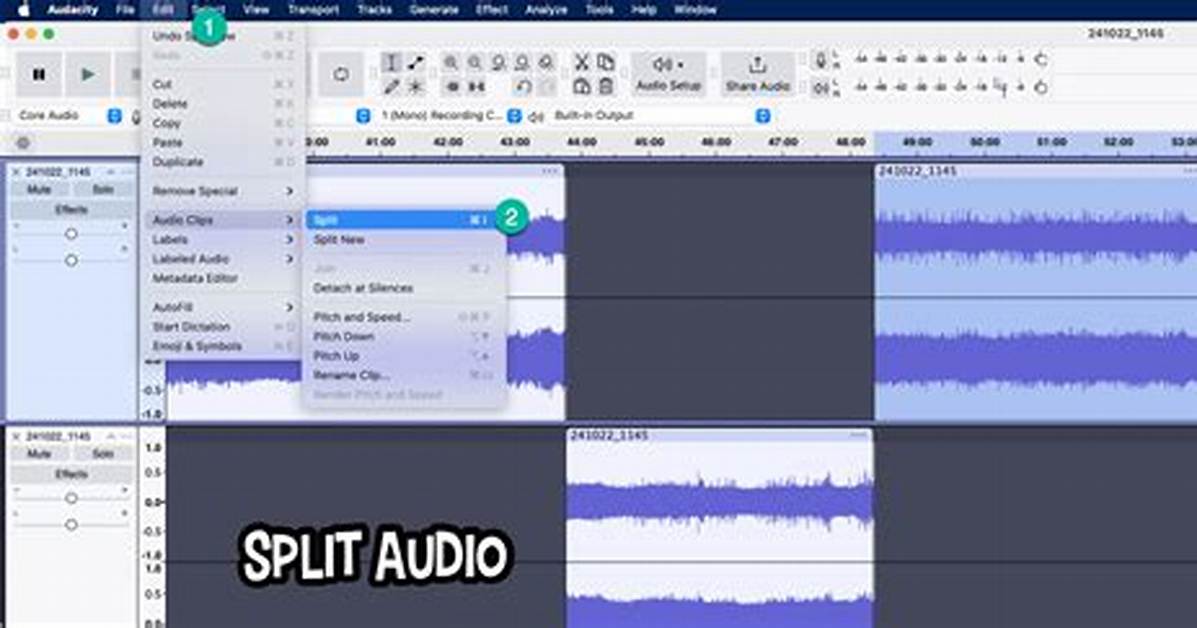Open the 1 (Mono) Recording Channel dropdown
1197x628 pixels.
point(450,115)
